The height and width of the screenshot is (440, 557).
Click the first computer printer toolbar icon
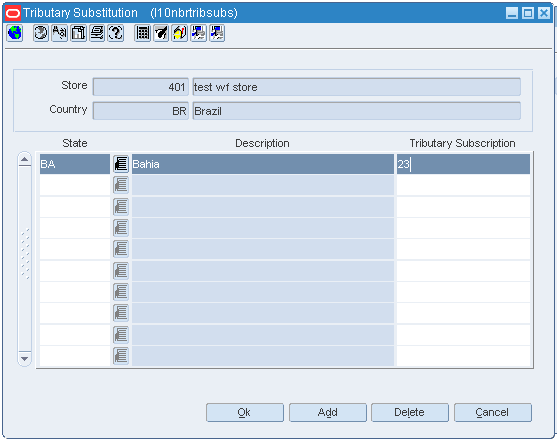pyautogui.click(x=198, y=33)
